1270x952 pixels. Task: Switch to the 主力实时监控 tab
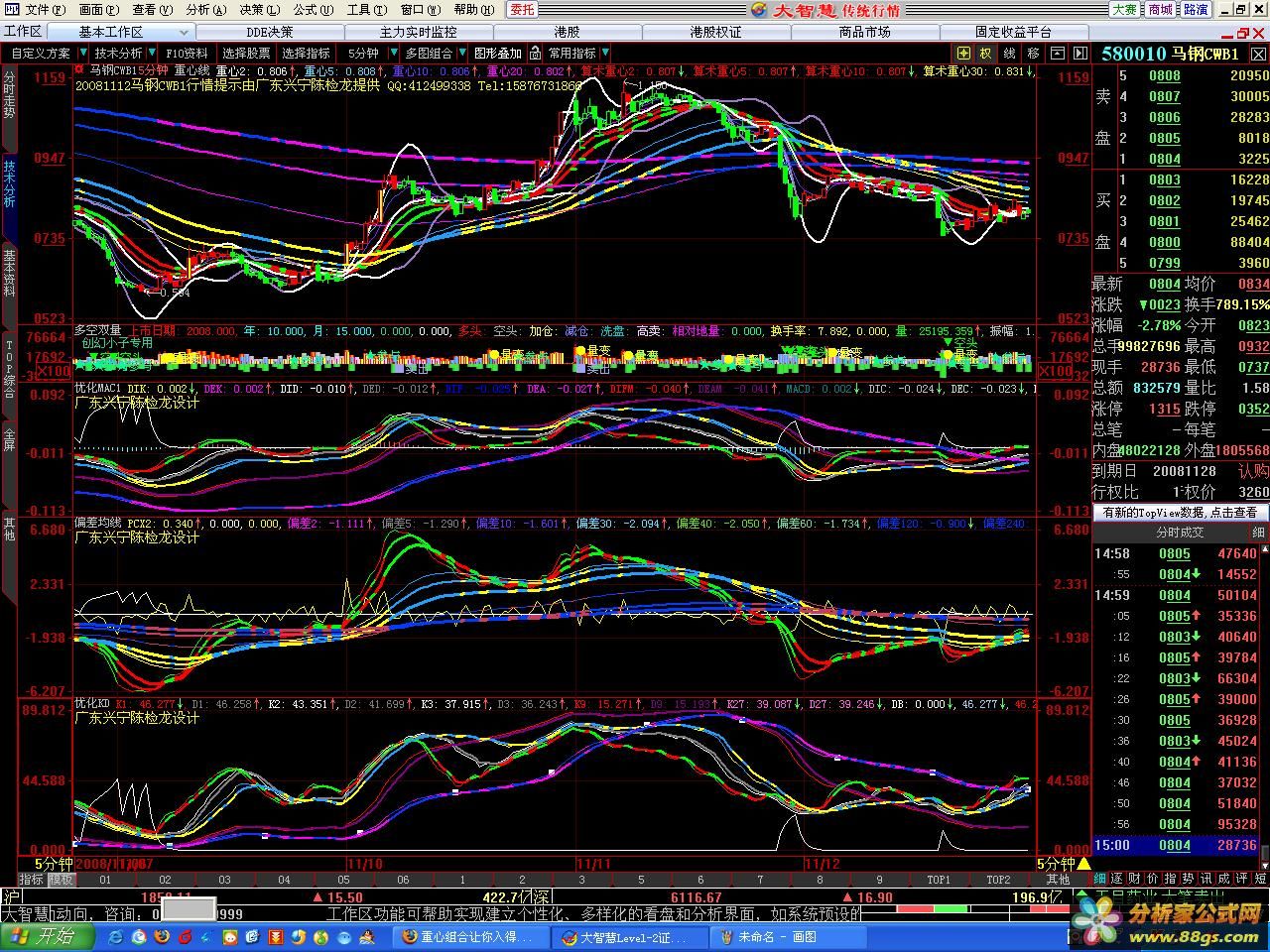point(418,32)
